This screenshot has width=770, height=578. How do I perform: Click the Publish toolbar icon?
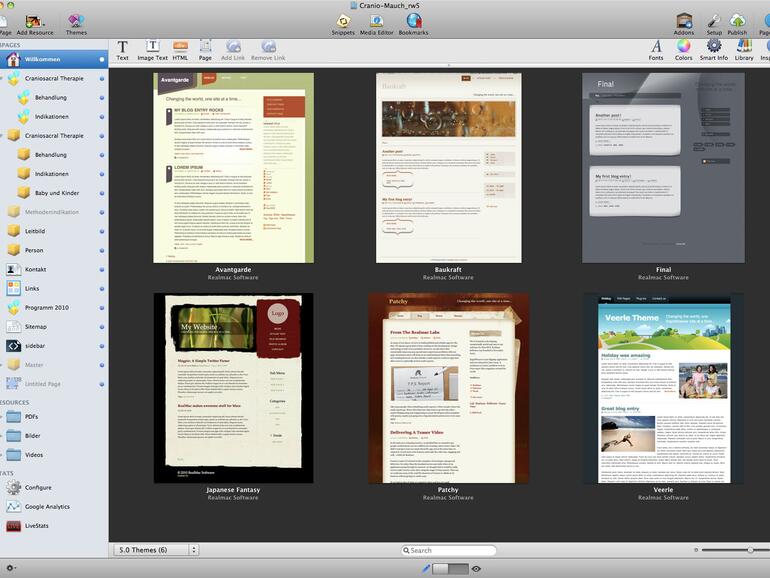tap(737, 22)
